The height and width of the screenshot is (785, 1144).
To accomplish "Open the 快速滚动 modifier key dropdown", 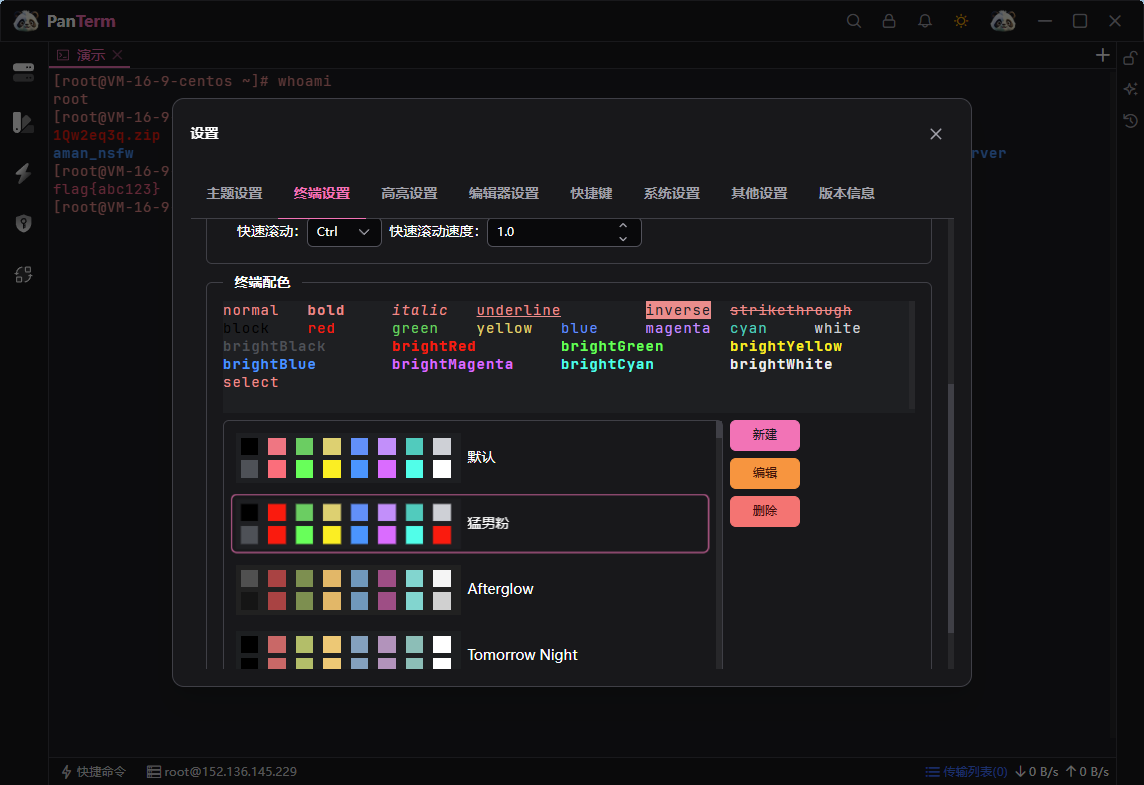I will [344, 231].
